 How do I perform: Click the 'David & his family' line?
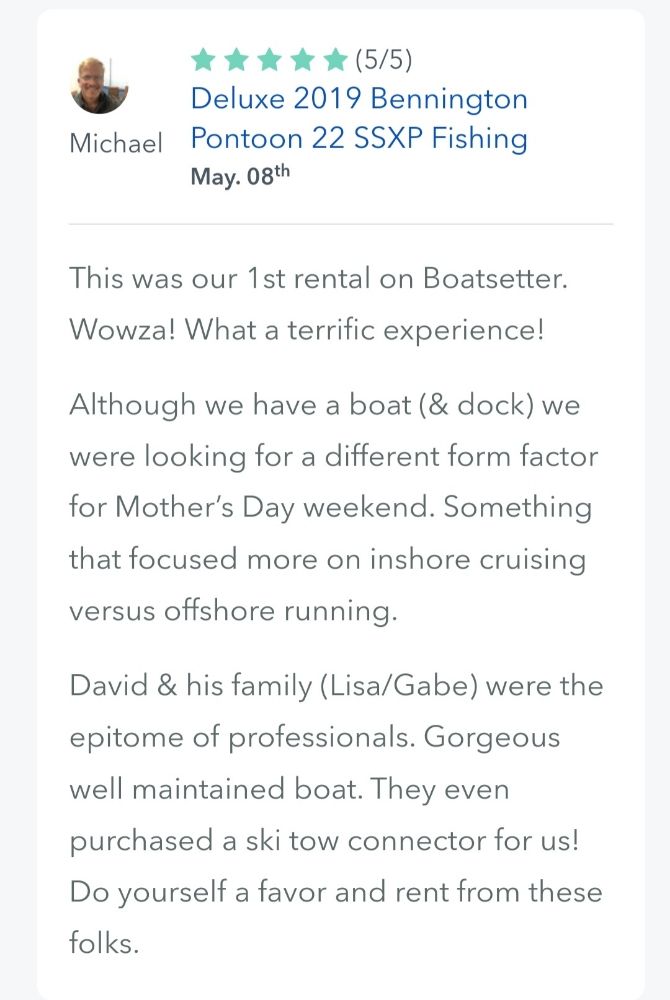pos(336,686)
